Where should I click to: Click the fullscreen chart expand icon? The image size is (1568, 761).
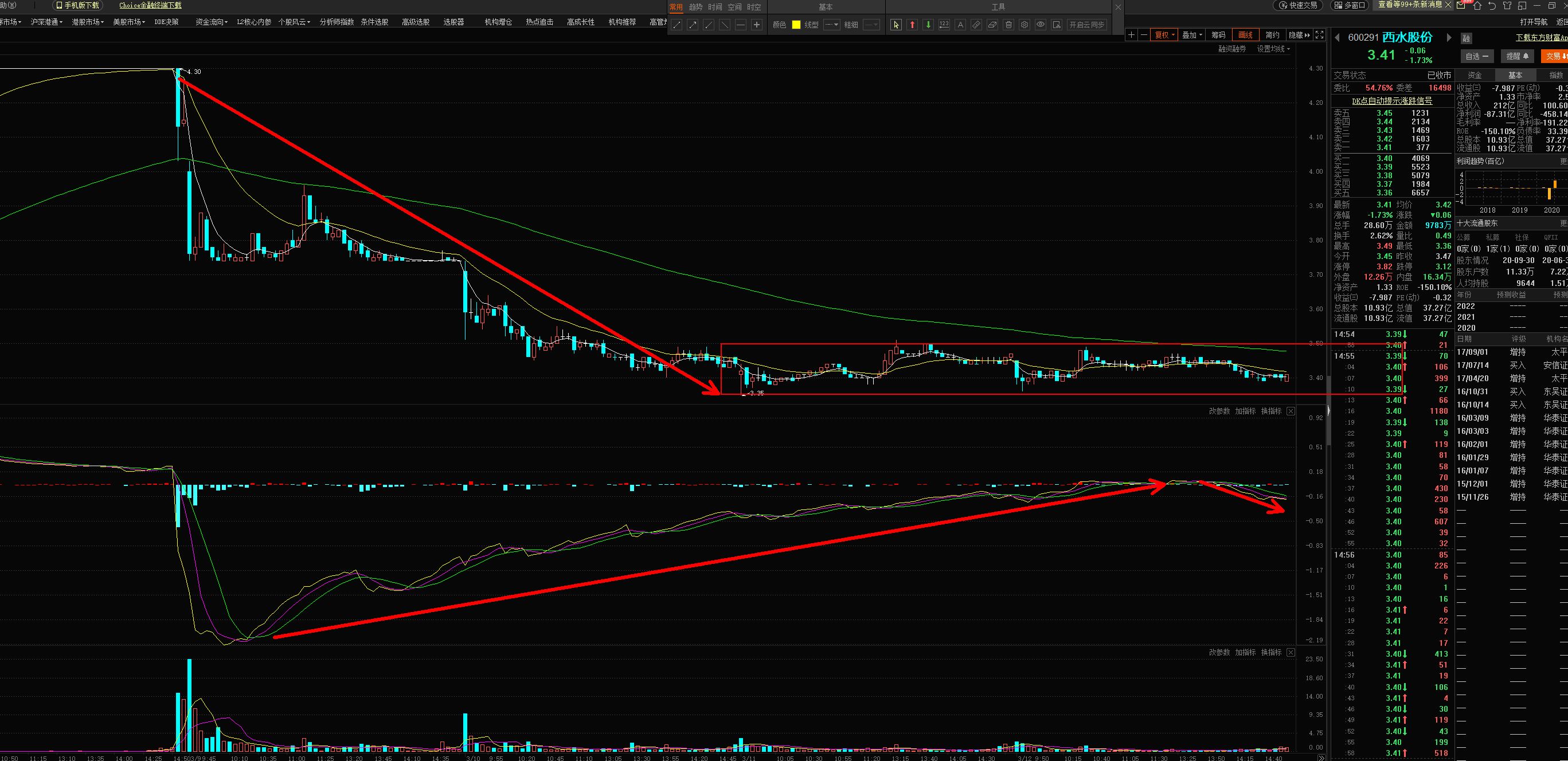(1319, 36)
